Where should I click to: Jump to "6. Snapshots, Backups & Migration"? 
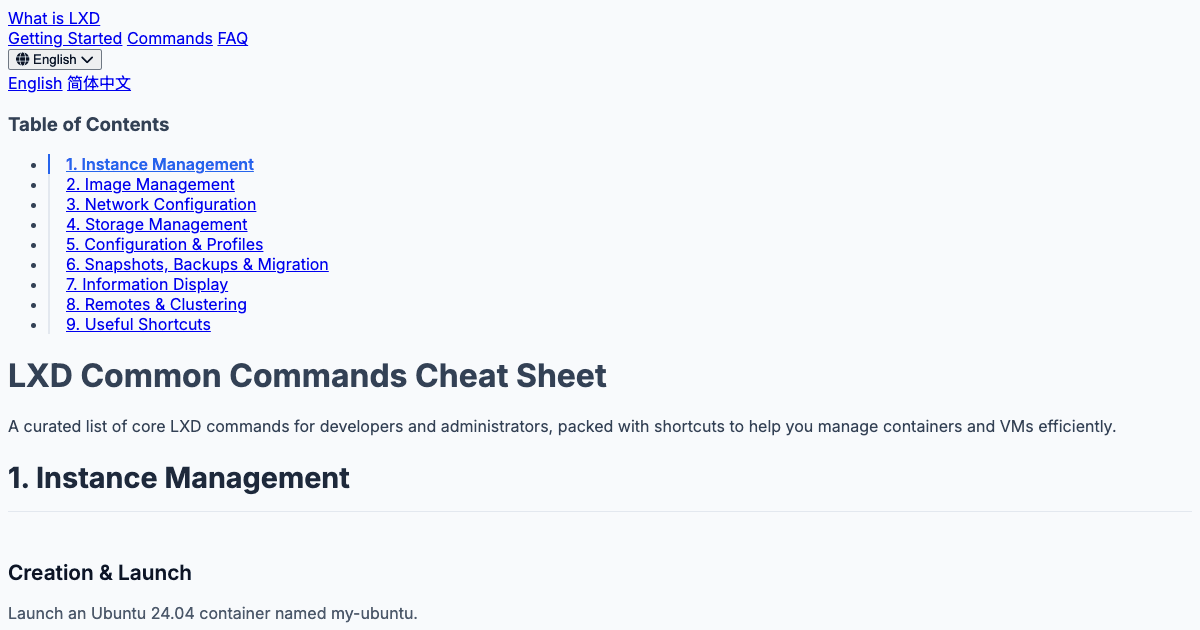[x=197, y=264]
